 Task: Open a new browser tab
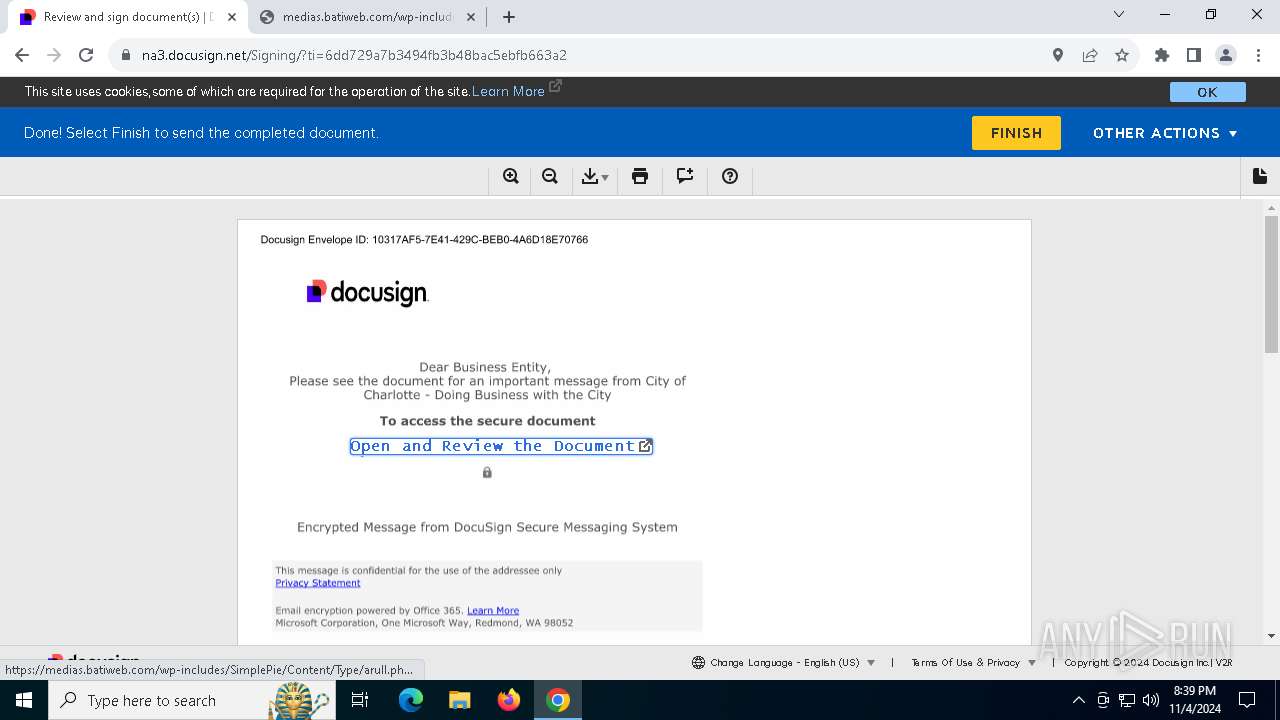pos(509,17)
